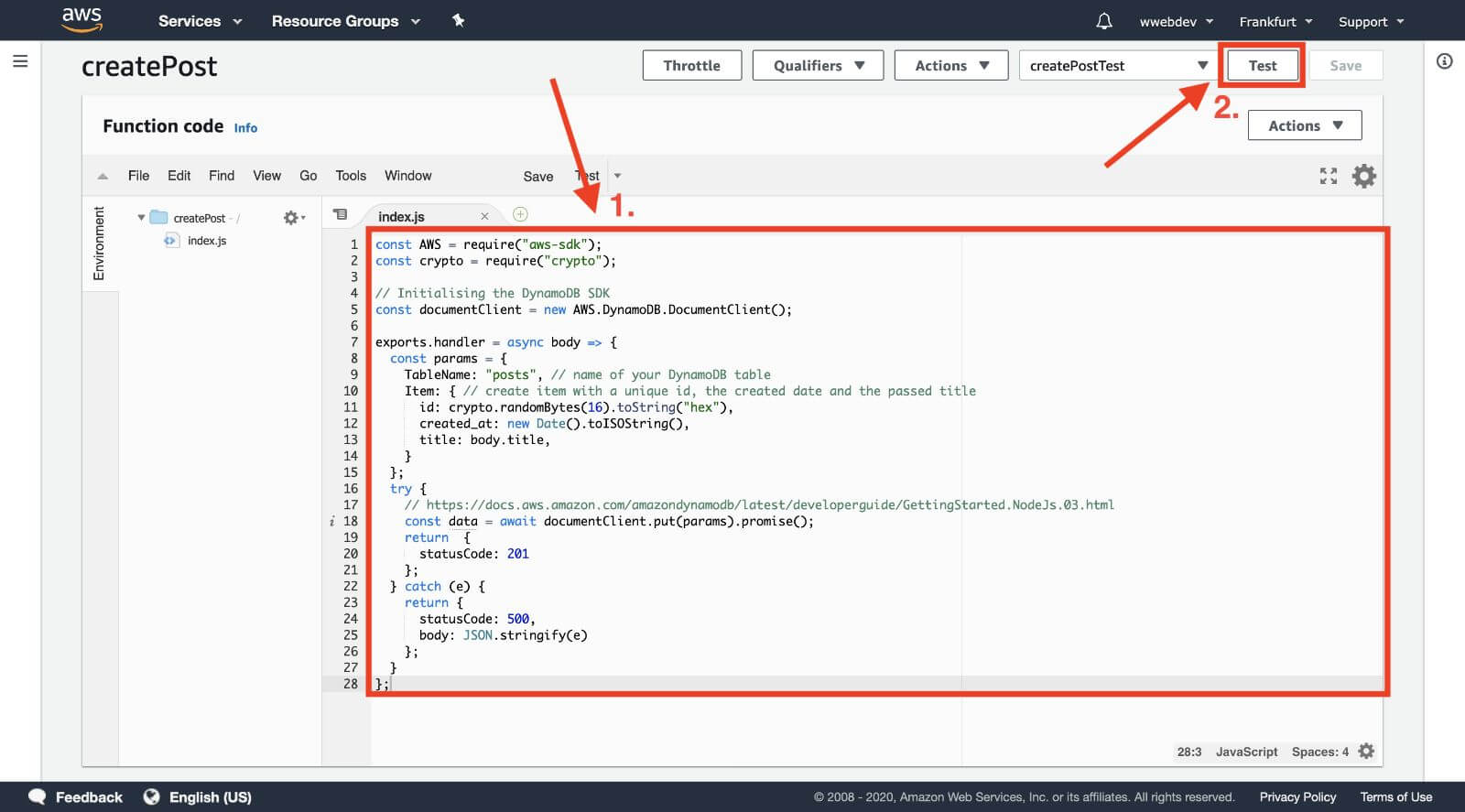Click the index.js file icon in tree
Viewport: 1465px width, 812px height.
(x=171, y=241)
